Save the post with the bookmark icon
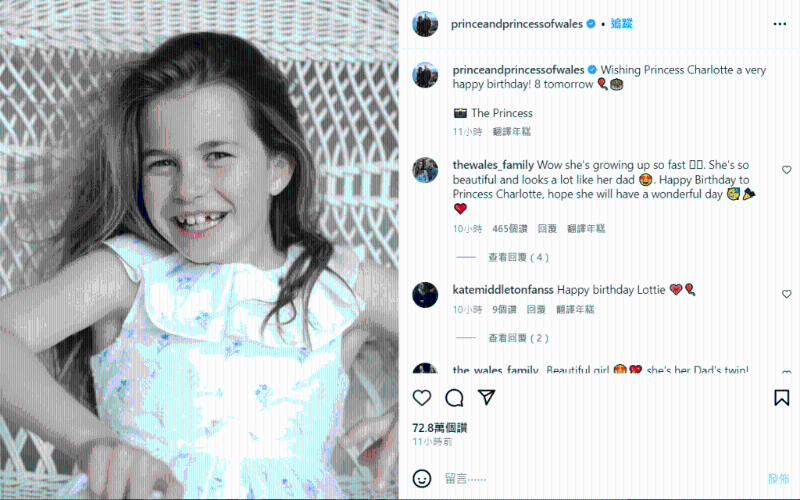800x500 pixels. click(x=781, y=398)
